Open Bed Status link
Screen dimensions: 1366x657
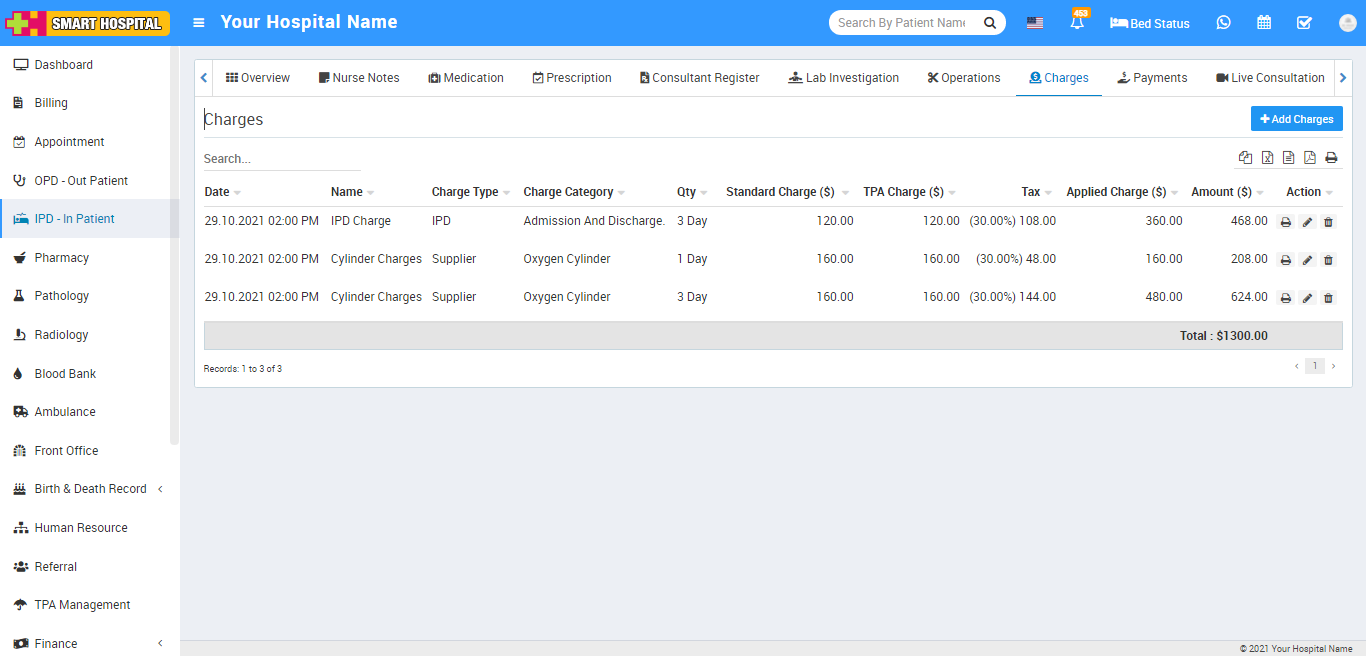pyautogui.click(x=1150, y=23)
